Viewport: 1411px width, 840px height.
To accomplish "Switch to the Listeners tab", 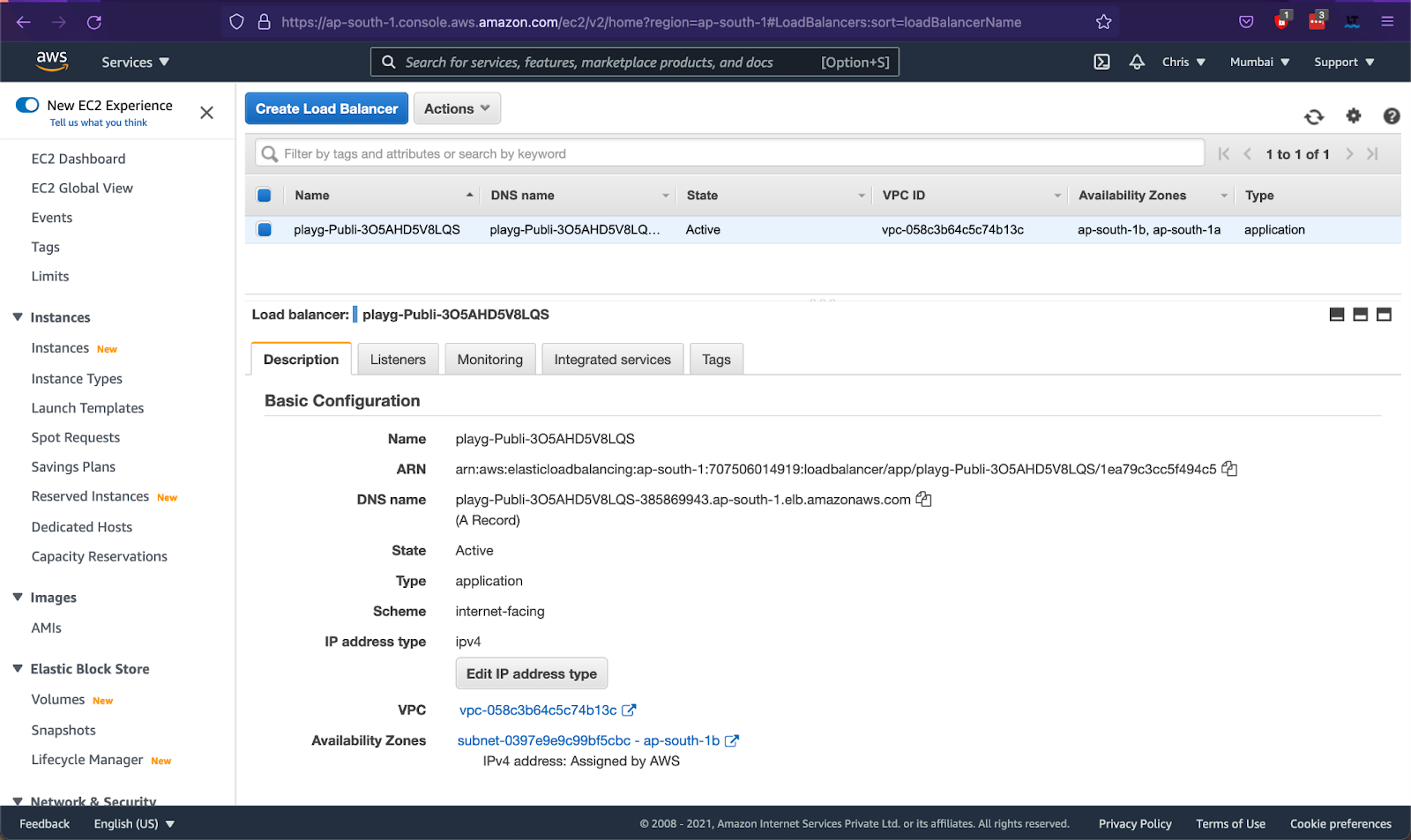I will (x=398, y=360).
